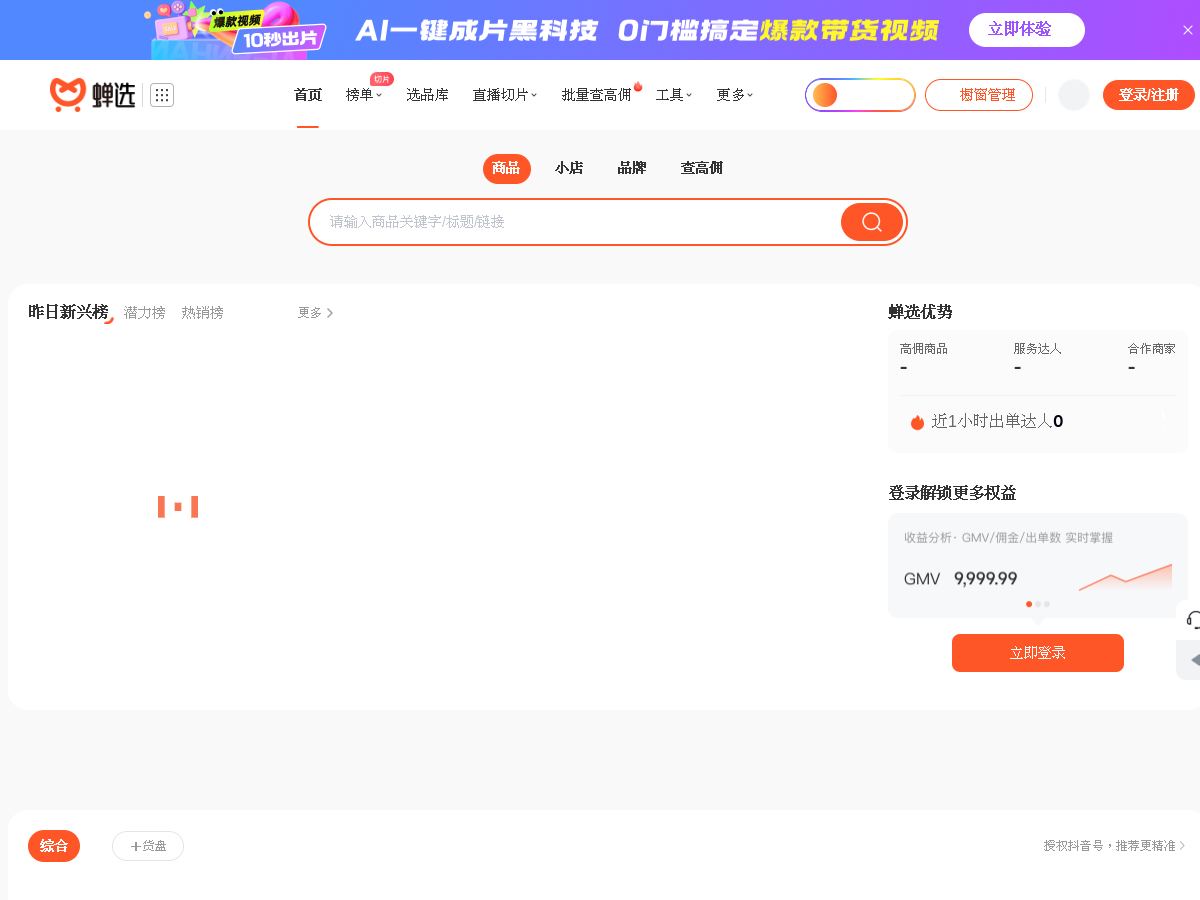The height and width of the screenshot is (900, 1200).
Task: Switch to 热销榜 ranking
Action: (203, 313)
